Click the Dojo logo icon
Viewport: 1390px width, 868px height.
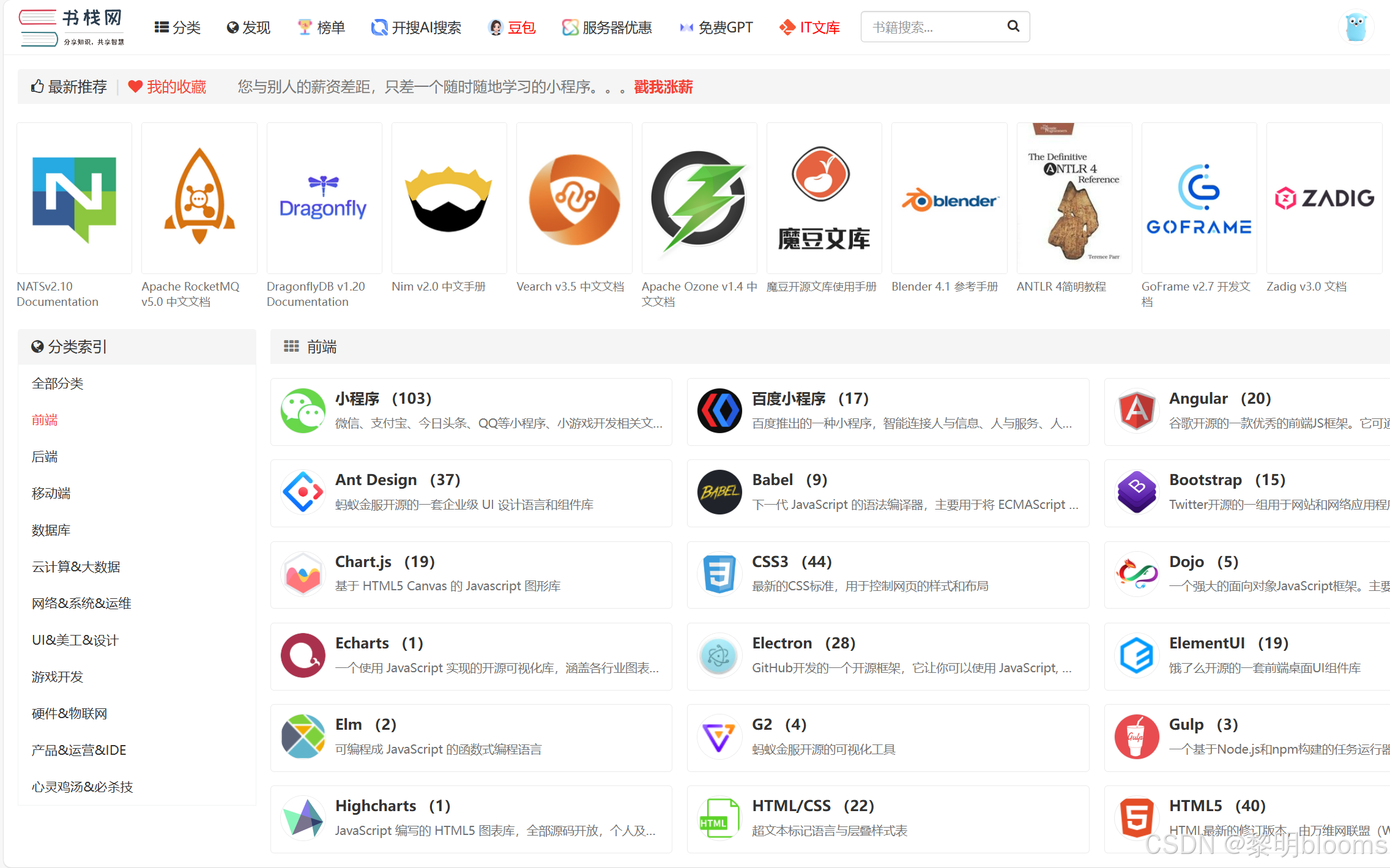pos(1137,574)
